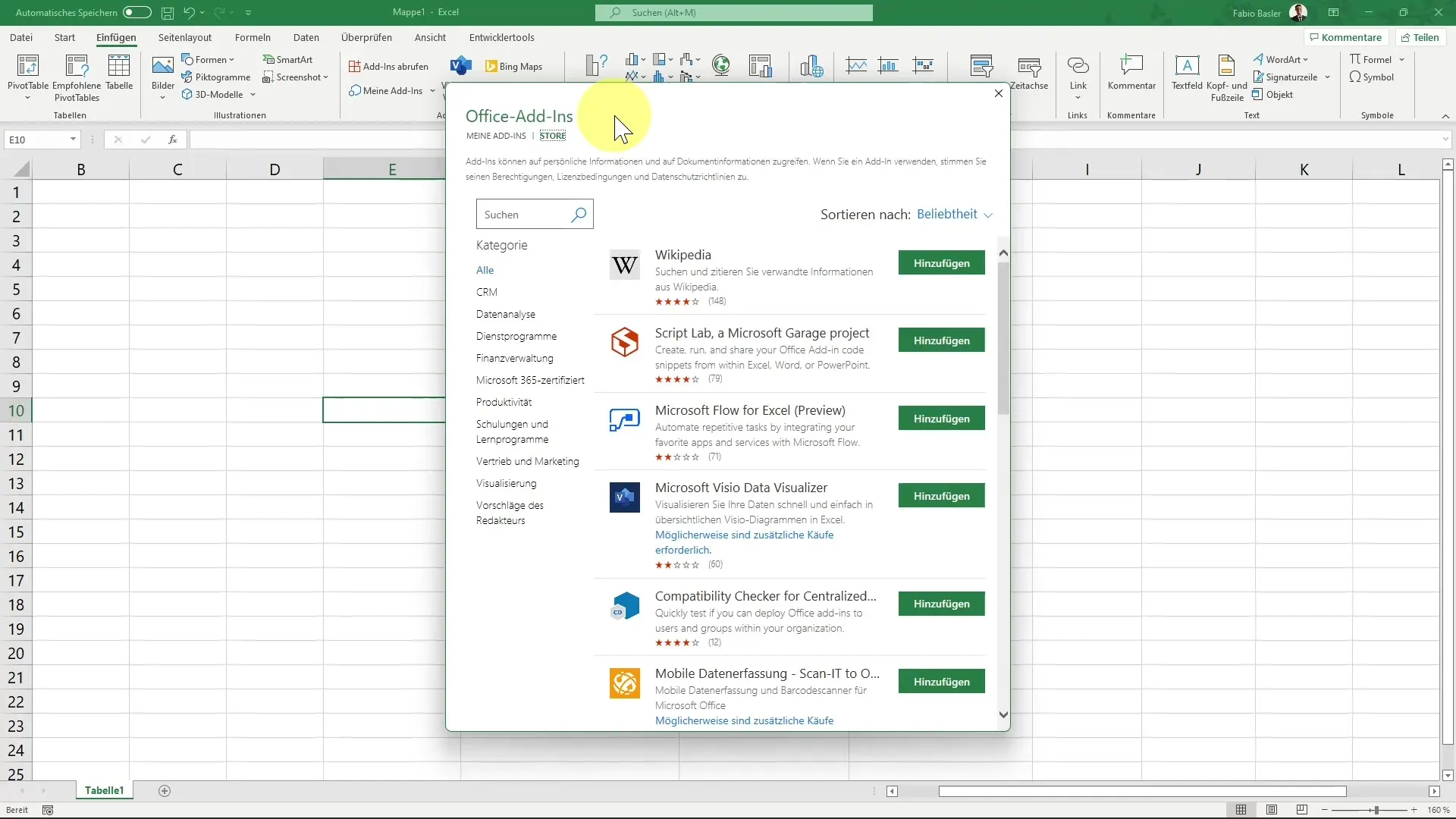1456x819 pixels.
Task: Expand the Signaturzeile dropdown
Action: [x=1328, y=77]
